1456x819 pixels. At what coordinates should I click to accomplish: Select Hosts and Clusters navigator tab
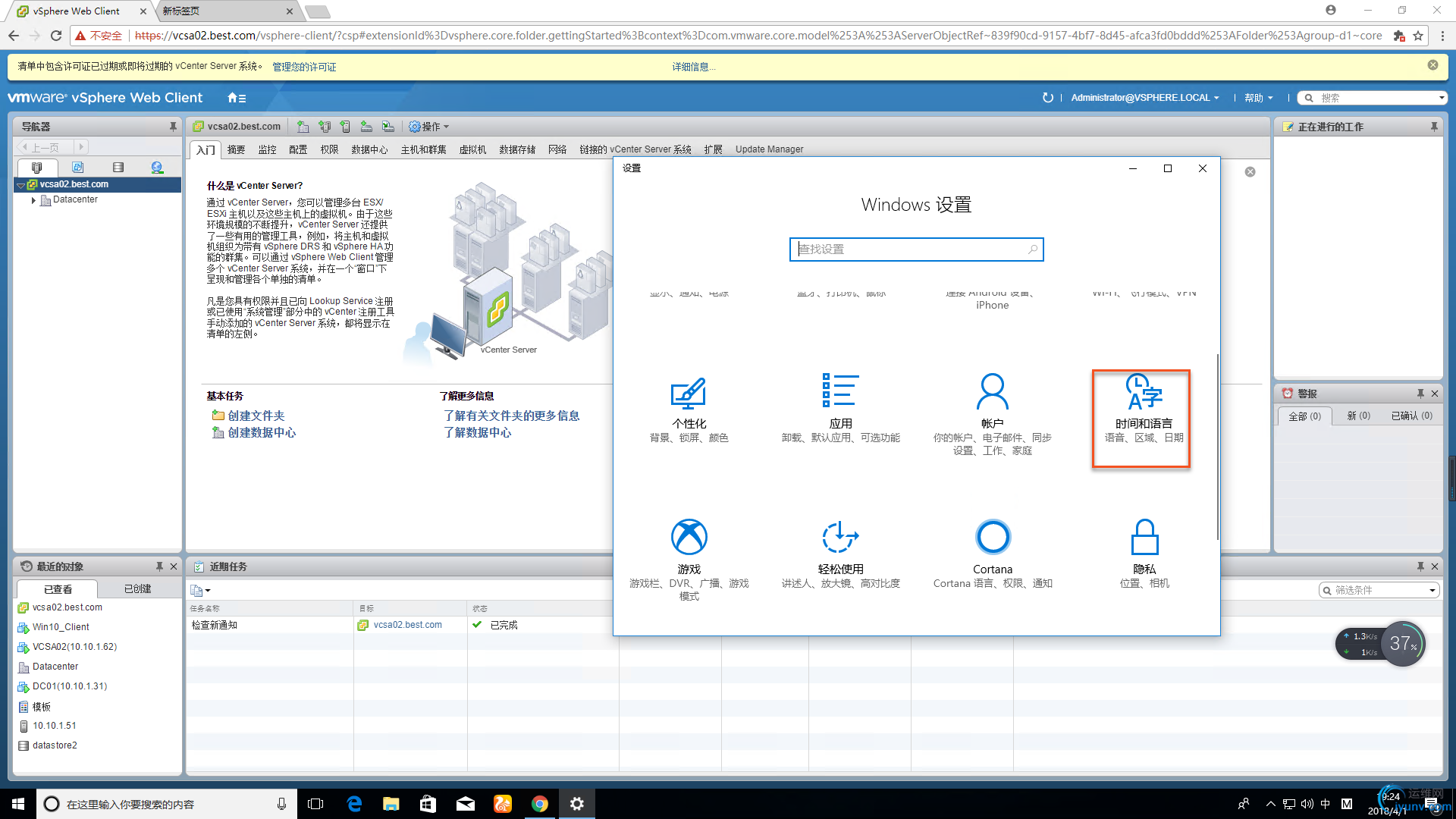(x=36, y=168)
